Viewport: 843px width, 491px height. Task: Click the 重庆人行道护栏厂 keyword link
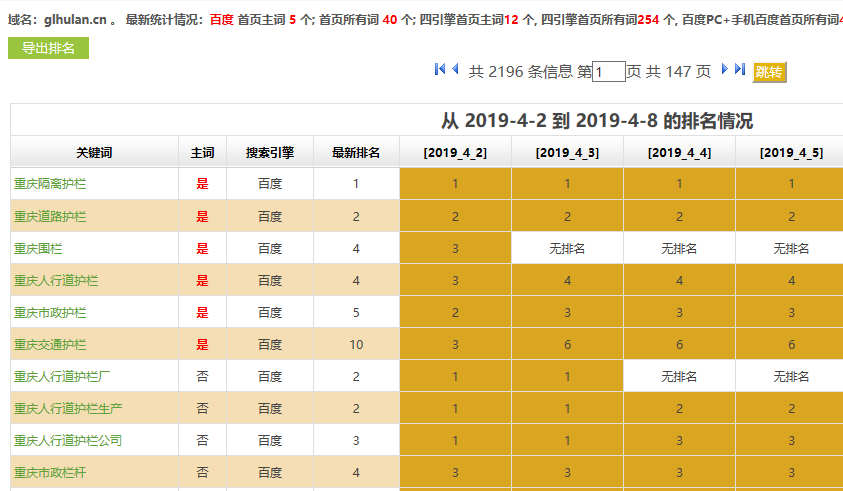pos(62,376)
